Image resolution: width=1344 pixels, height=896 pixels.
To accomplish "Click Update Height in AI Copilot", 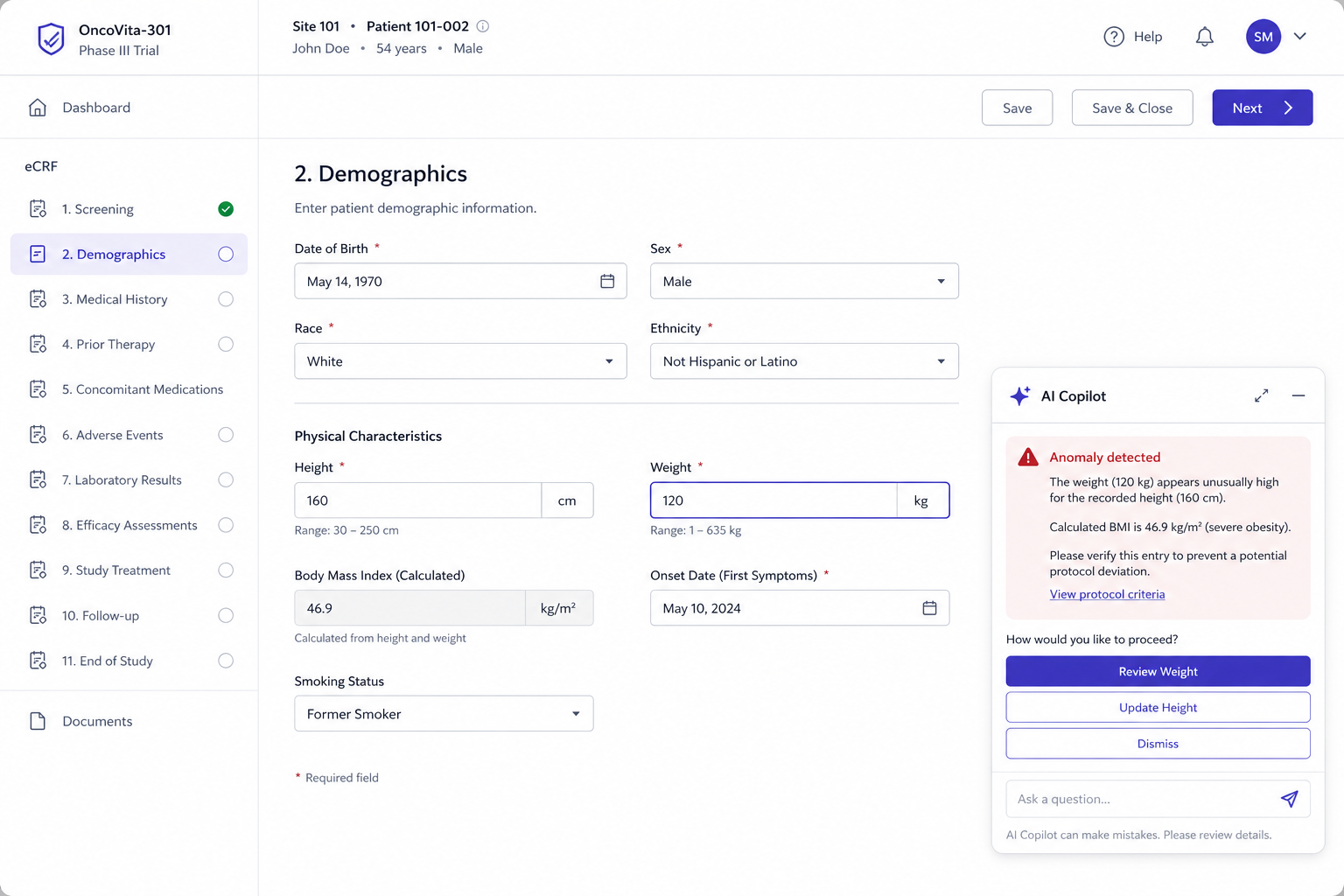I will tap(1158, 707).
